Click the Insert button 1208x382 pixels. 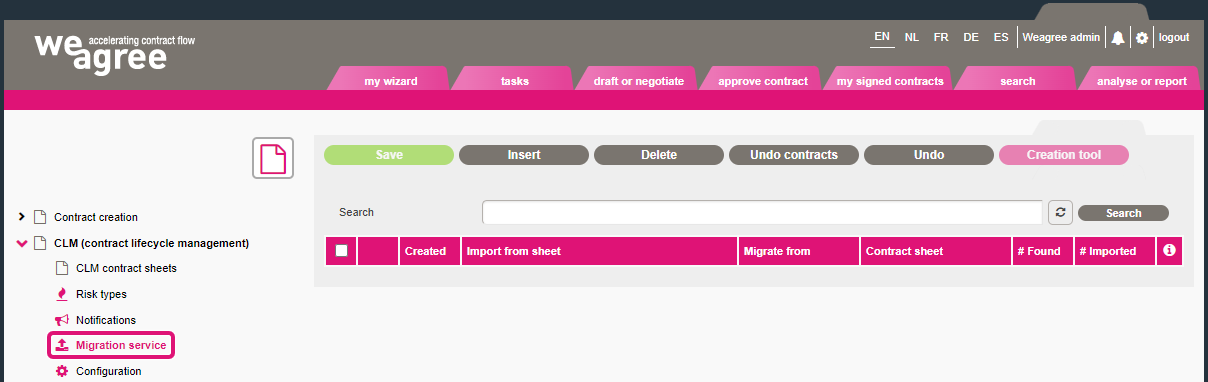tap(524, 155)
